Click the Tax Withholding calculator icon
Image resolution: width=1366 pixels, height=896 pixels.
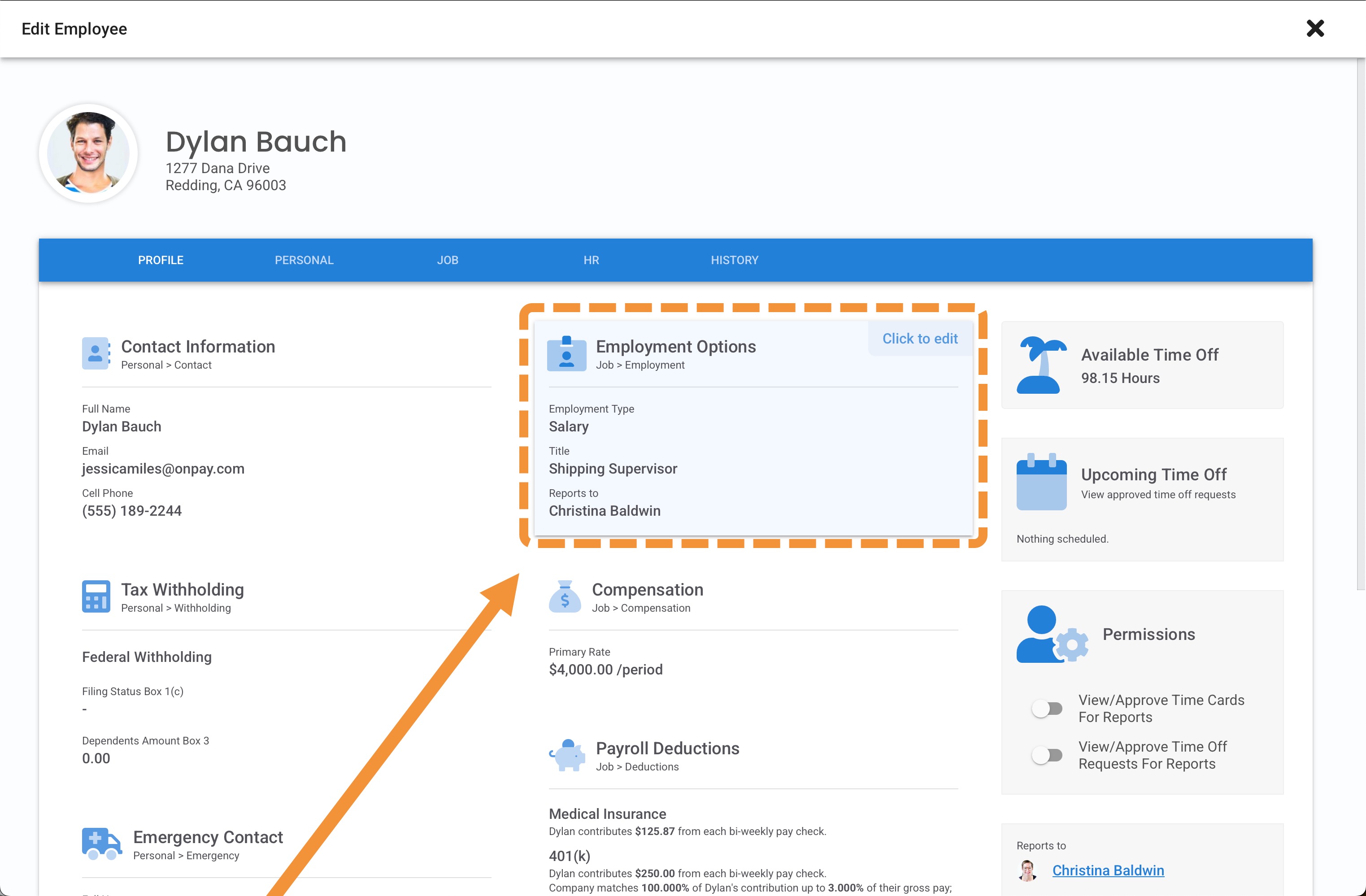pos(96,596)
